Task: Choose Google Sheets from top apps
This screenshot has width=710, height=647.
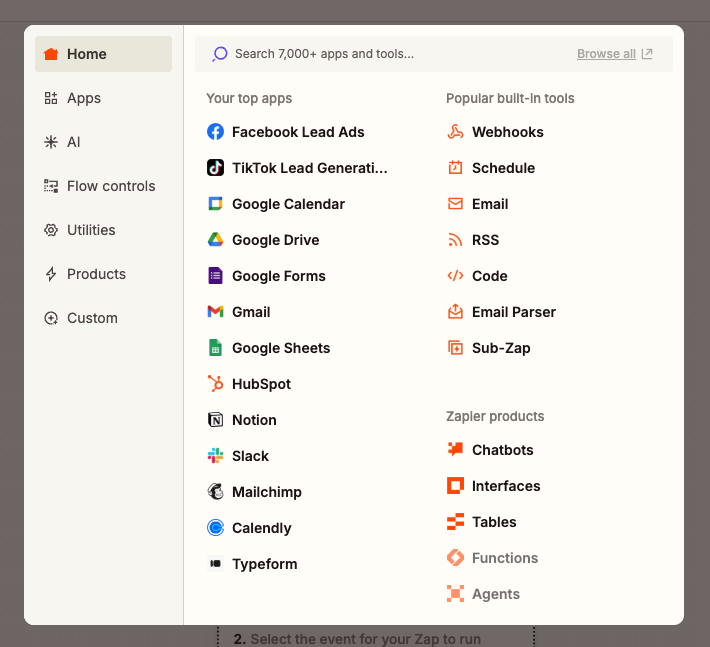Action: click(x=280, y=348)
